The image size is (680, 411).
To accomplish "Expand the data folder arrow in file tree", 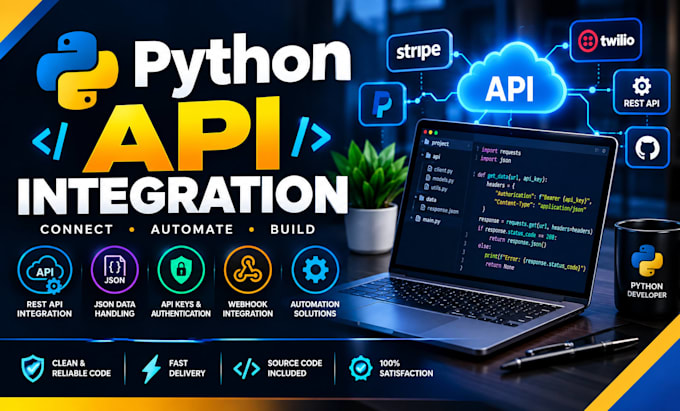I will click(x=415, y=197).
